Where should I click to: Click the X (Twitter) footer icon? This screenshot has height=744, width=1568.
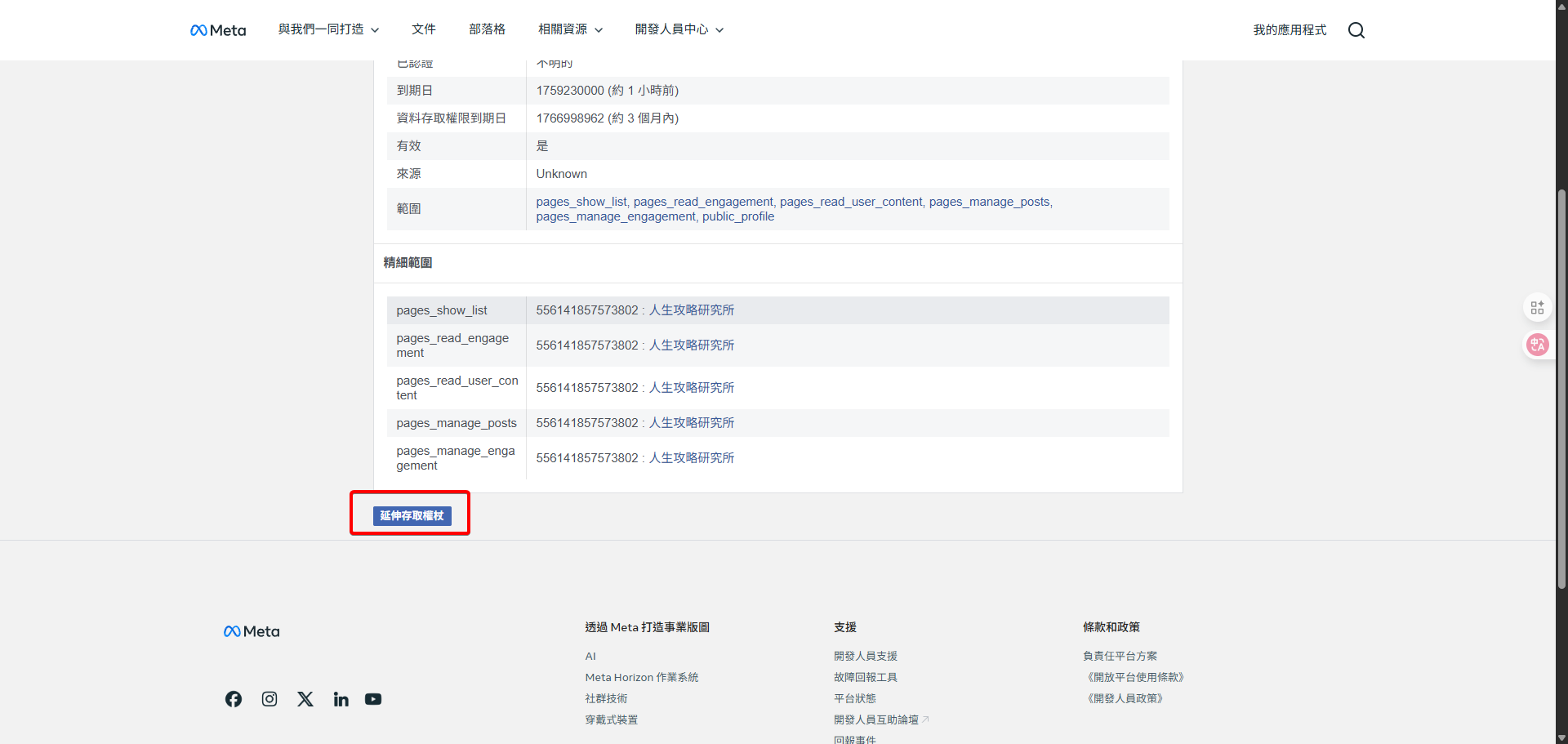point(305,699)
